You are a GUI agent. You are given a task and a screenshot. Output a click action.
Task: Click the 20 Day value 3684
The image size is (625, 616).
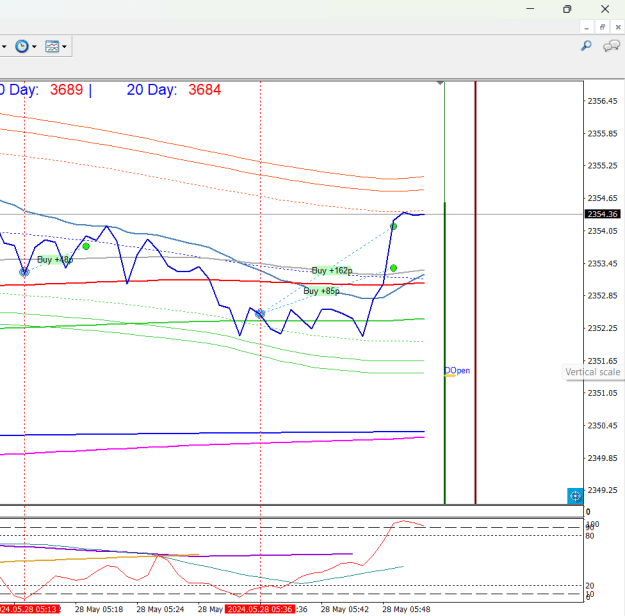point(204,90)
